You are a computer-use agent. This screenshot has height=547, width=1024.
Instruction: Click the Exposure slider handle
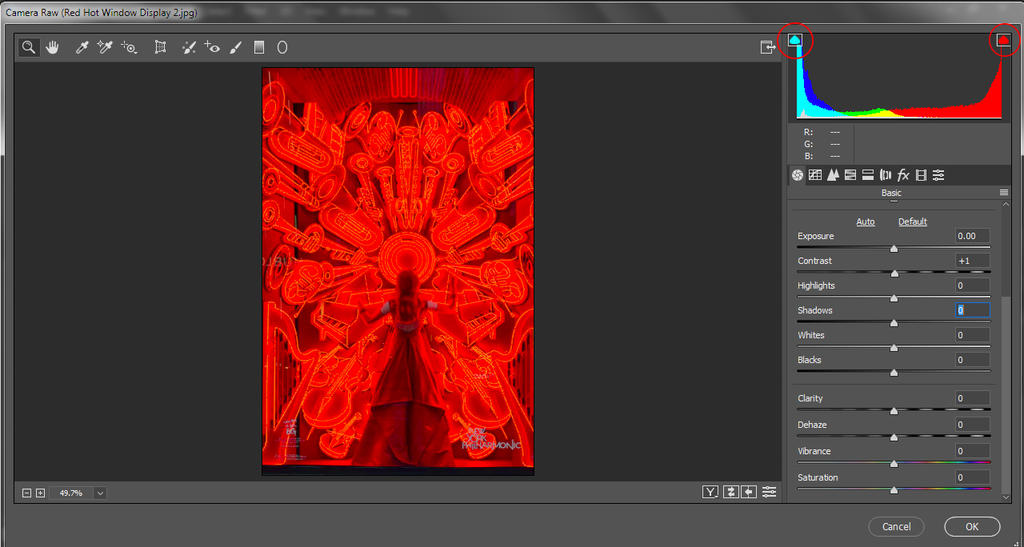click(894, 248)
